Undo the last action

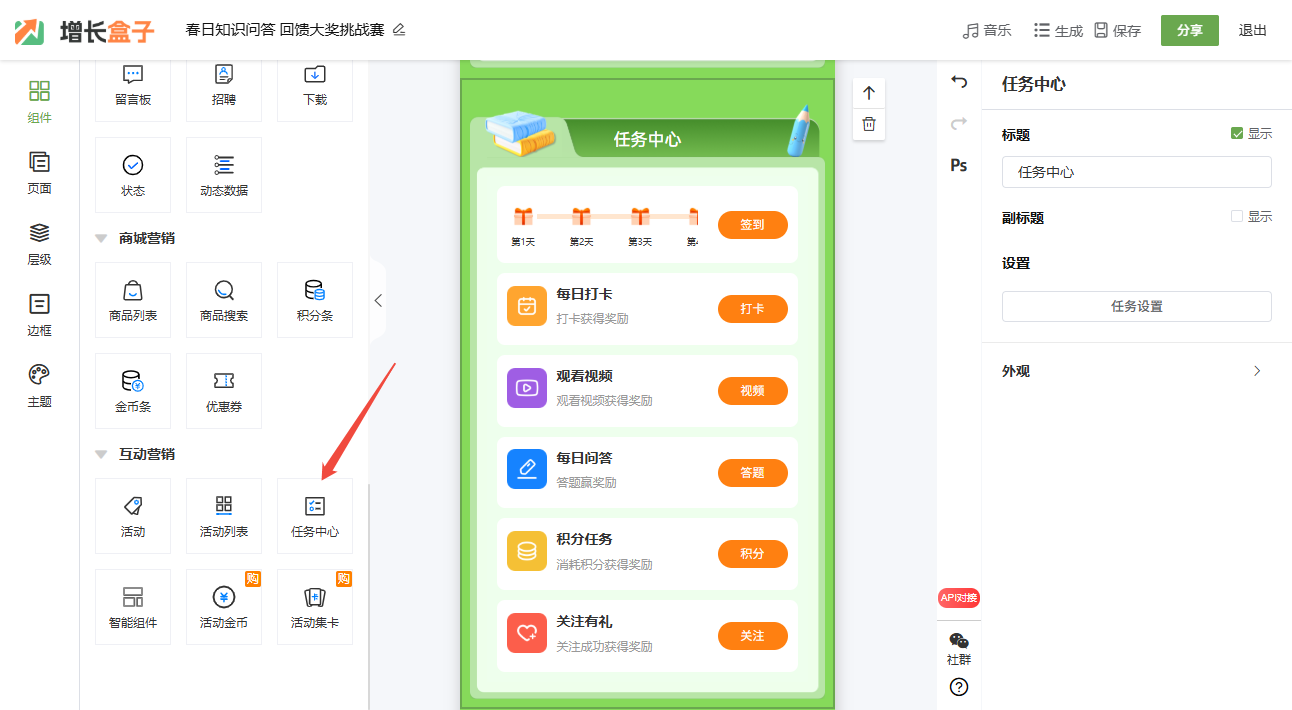(x=959, y=82)
